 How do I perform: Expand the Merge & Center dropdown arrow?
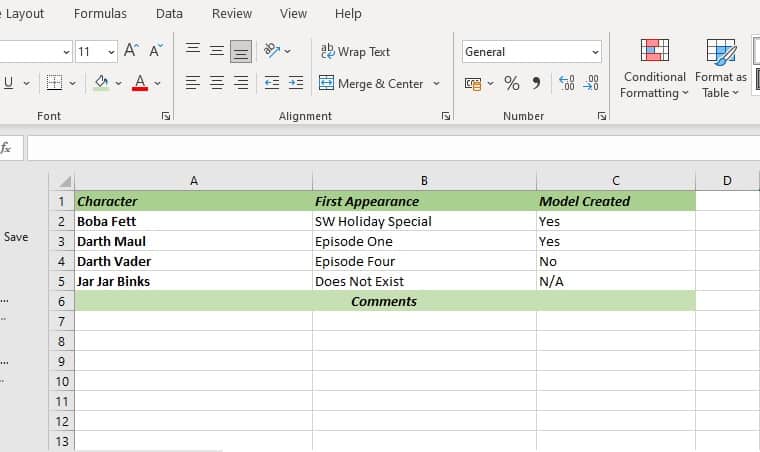click(x=437, y=84)
